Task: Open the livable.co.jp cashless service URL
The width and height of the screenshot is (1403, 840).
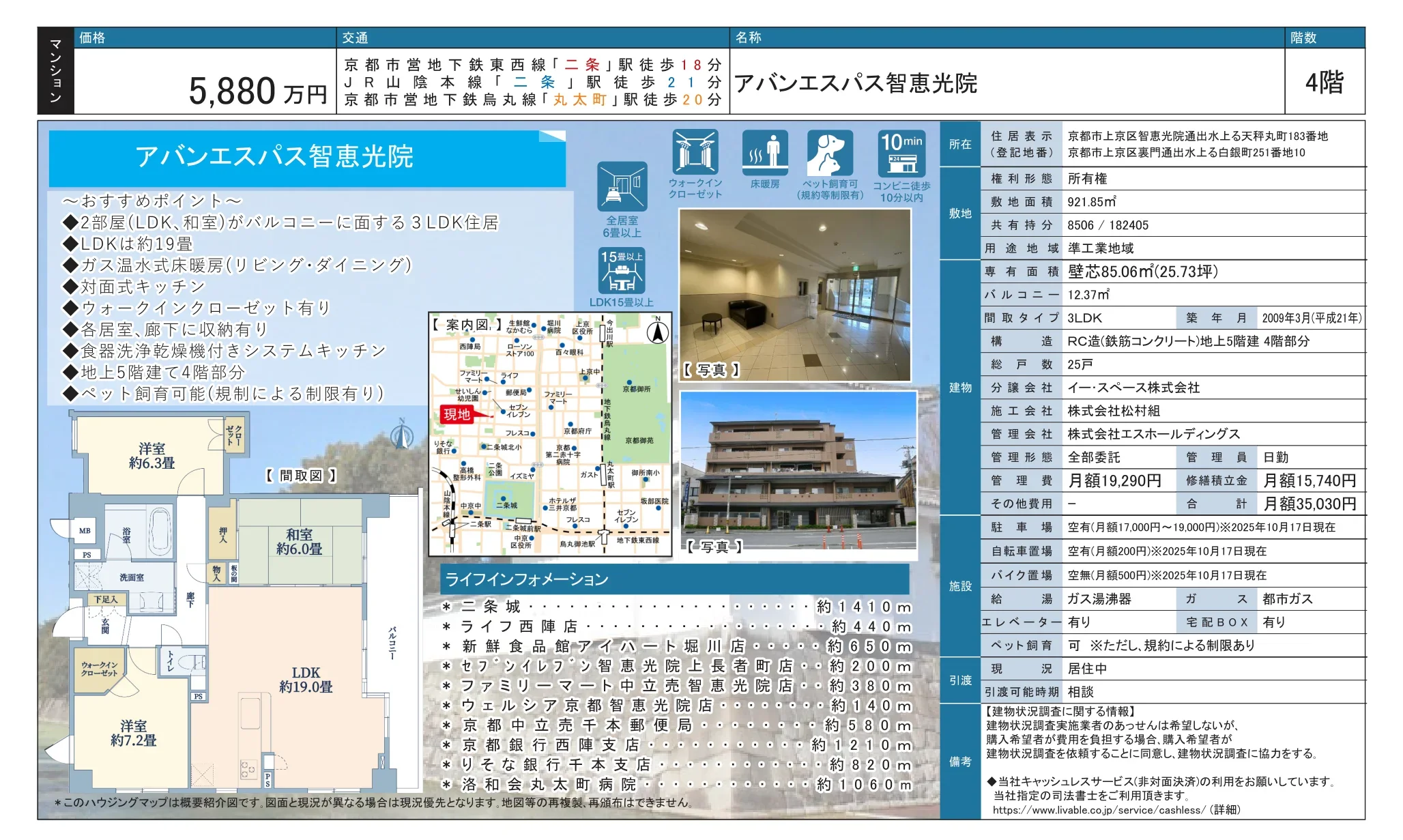Action: [x=1097, y=810]
